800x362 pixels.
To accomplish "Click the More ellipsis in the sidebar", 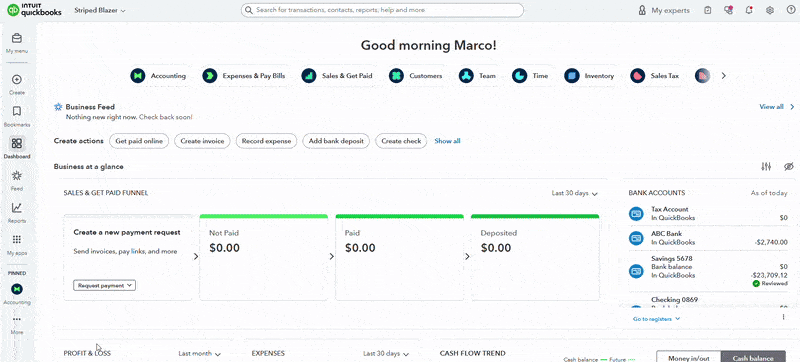I will coord(17,320).
